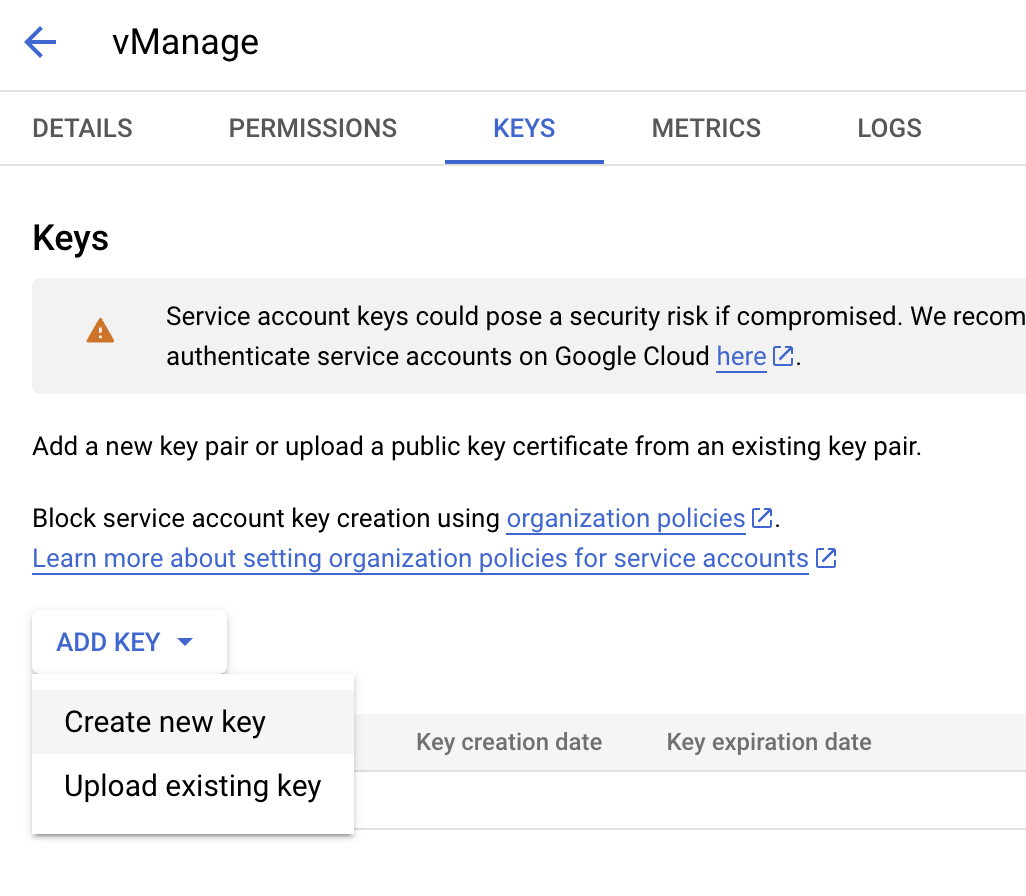
Task: Open 'Learn more about setting organization policies' link
Action: coord(421,558)
